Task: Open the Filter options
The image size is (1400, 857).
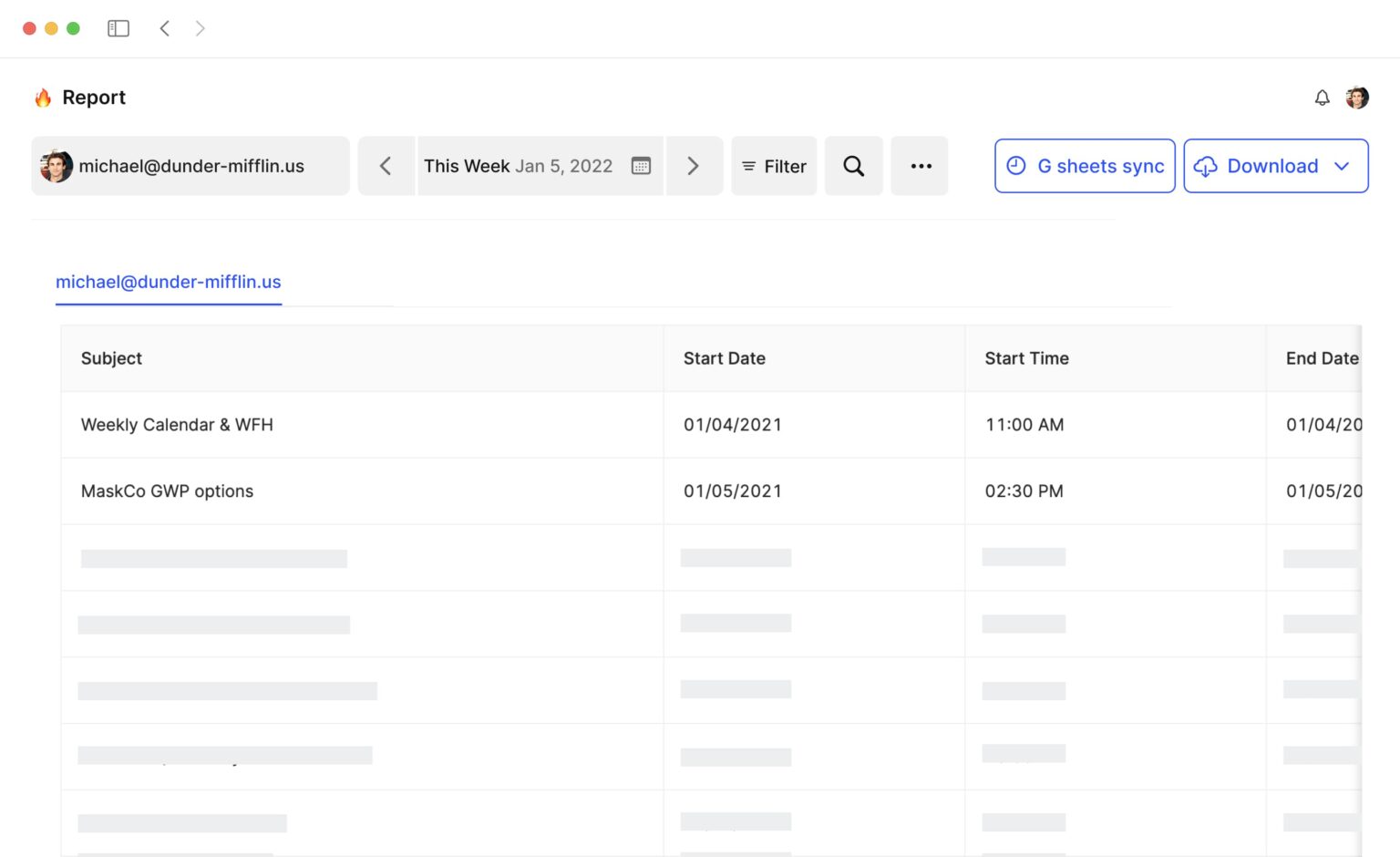Action: coord(773,166)
